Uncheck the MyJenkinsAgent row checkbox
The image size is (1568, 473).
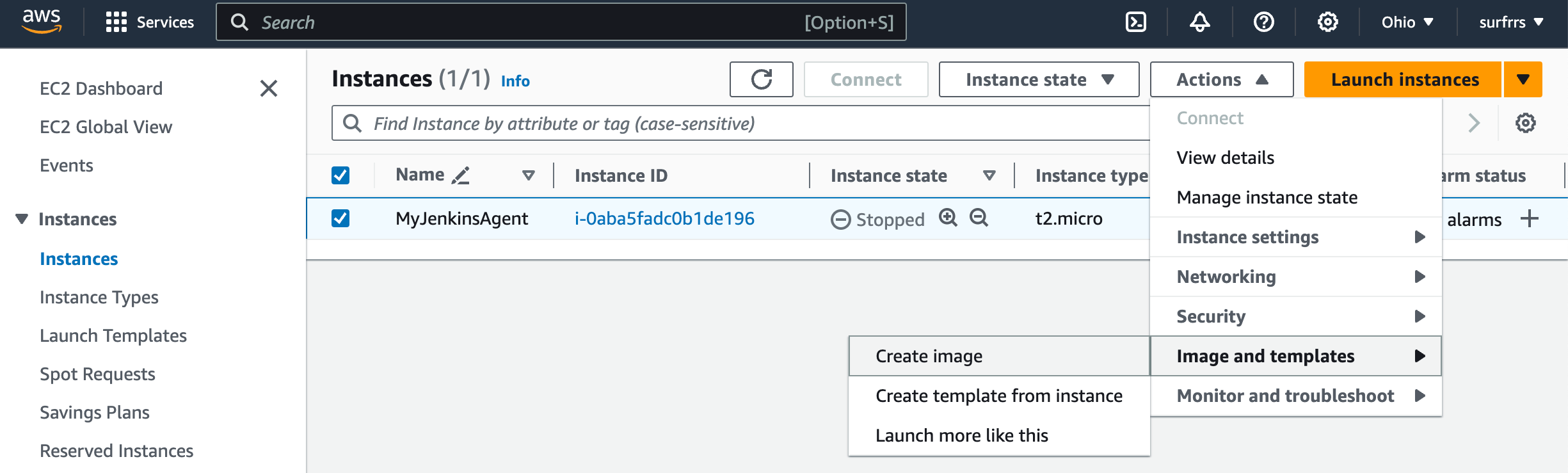click(x=340, y=218)
